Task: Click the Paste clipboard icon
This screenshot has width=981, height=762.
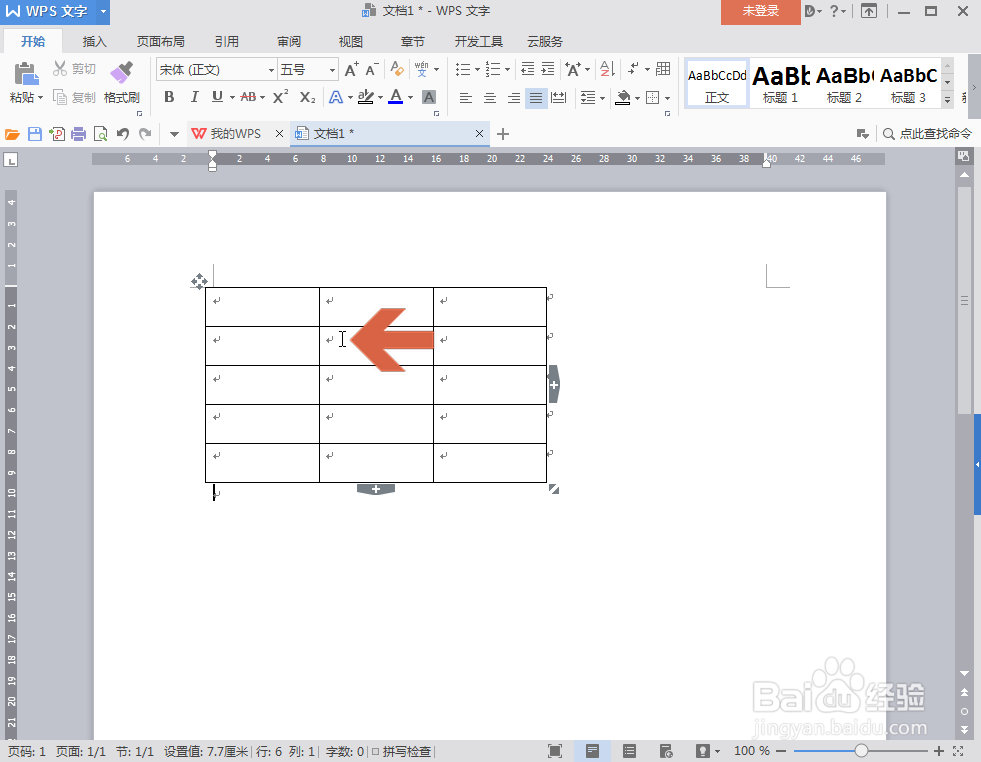Action: [x=26, y=74]
